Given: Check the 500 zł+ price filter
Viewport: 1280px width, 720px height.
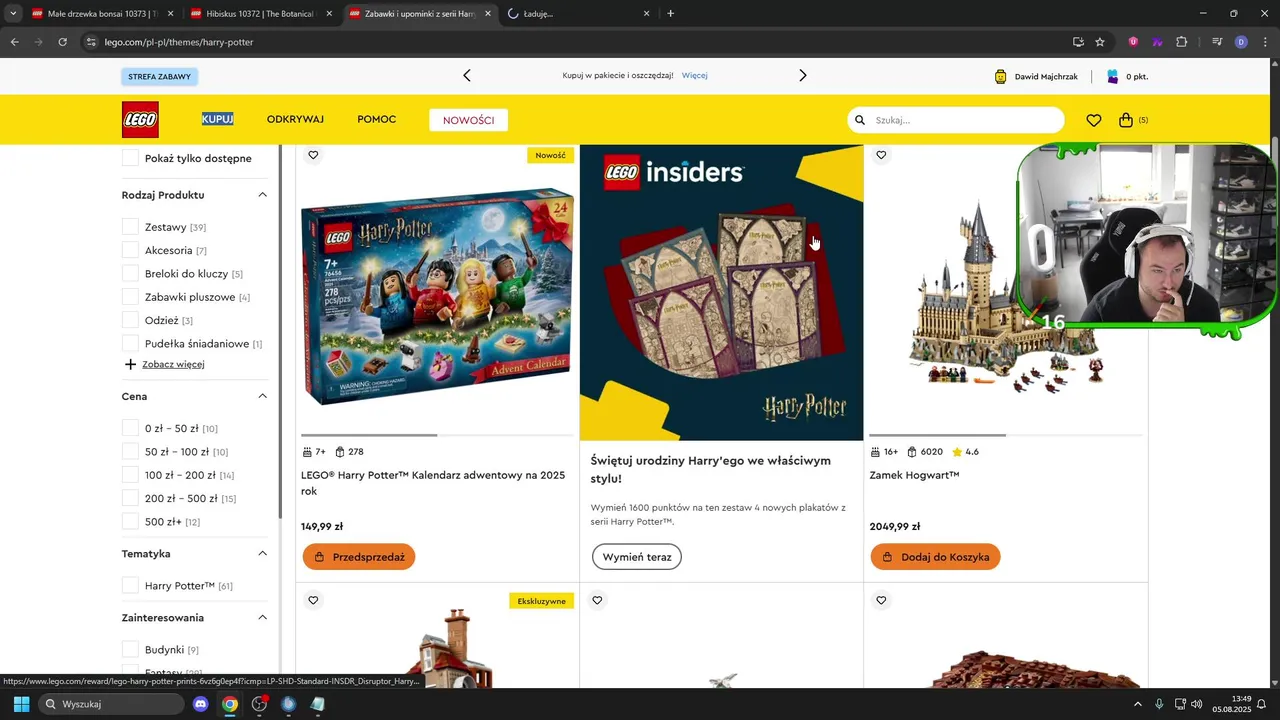Looking at the screenshot, I should pyautogui.click(x=130, y=521).
